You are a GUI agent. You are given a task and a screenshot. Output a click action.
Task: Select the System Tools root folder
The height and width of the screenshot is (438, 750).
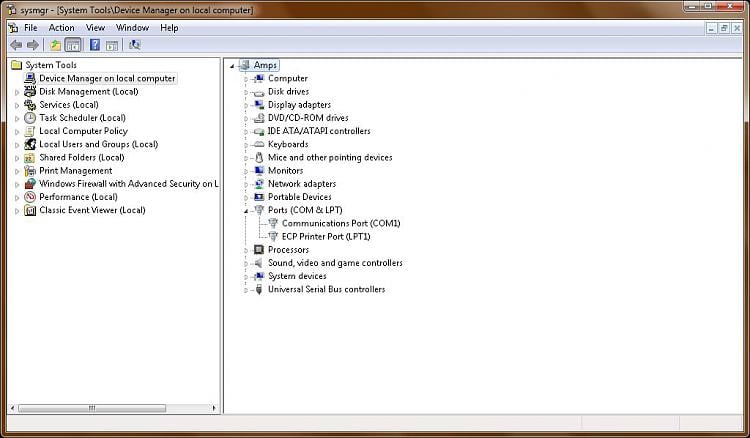click(51, 65)
